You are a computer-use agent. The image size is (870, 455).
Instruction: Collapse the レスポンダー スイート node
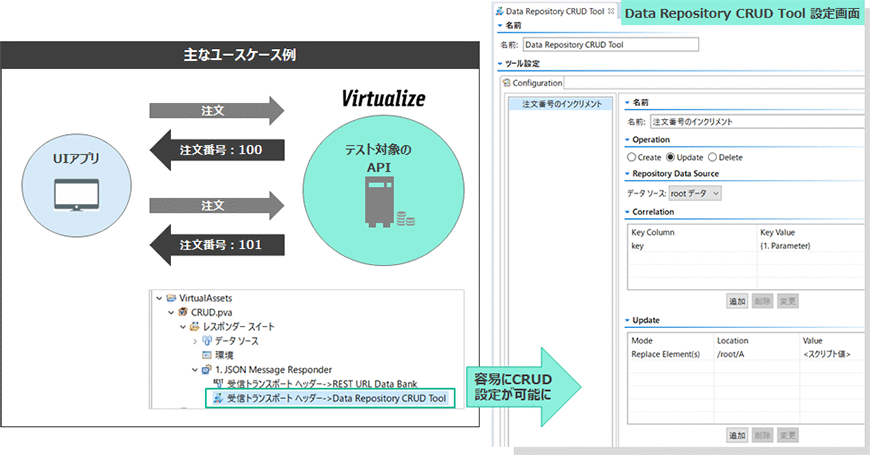point(183,327)
